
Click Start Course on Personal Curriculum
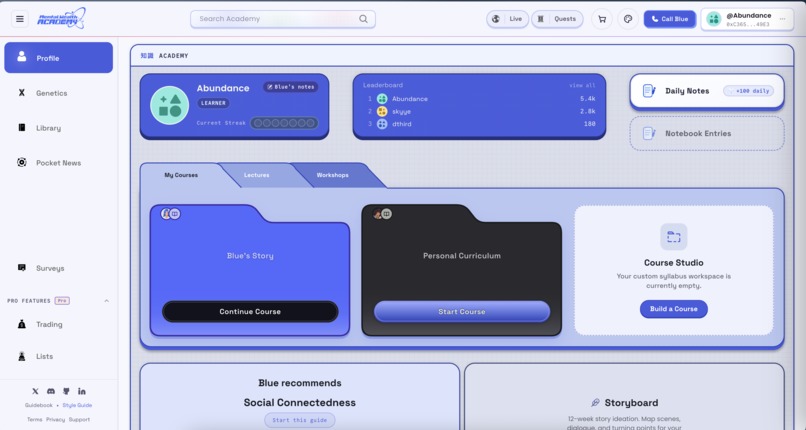pos(462,311)
